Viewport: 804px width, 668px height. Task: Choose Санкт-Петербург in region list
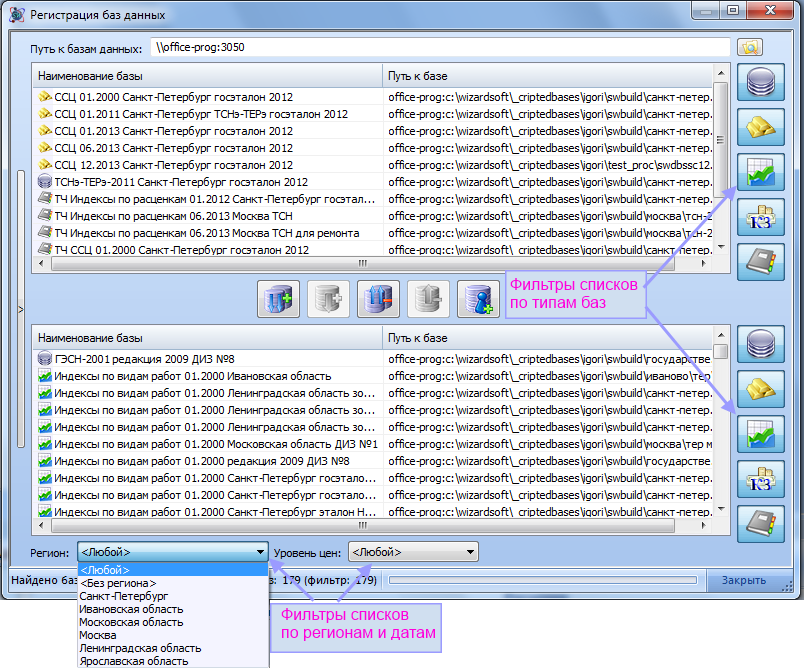[173, 596]
